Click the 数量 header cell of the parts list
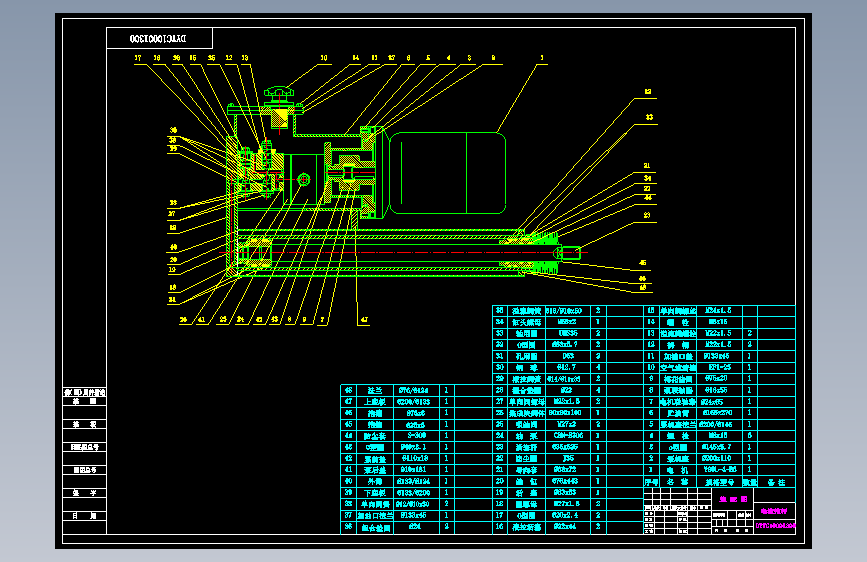The height and width of the screenshot is (562, 867). click(x=750, y=482)
